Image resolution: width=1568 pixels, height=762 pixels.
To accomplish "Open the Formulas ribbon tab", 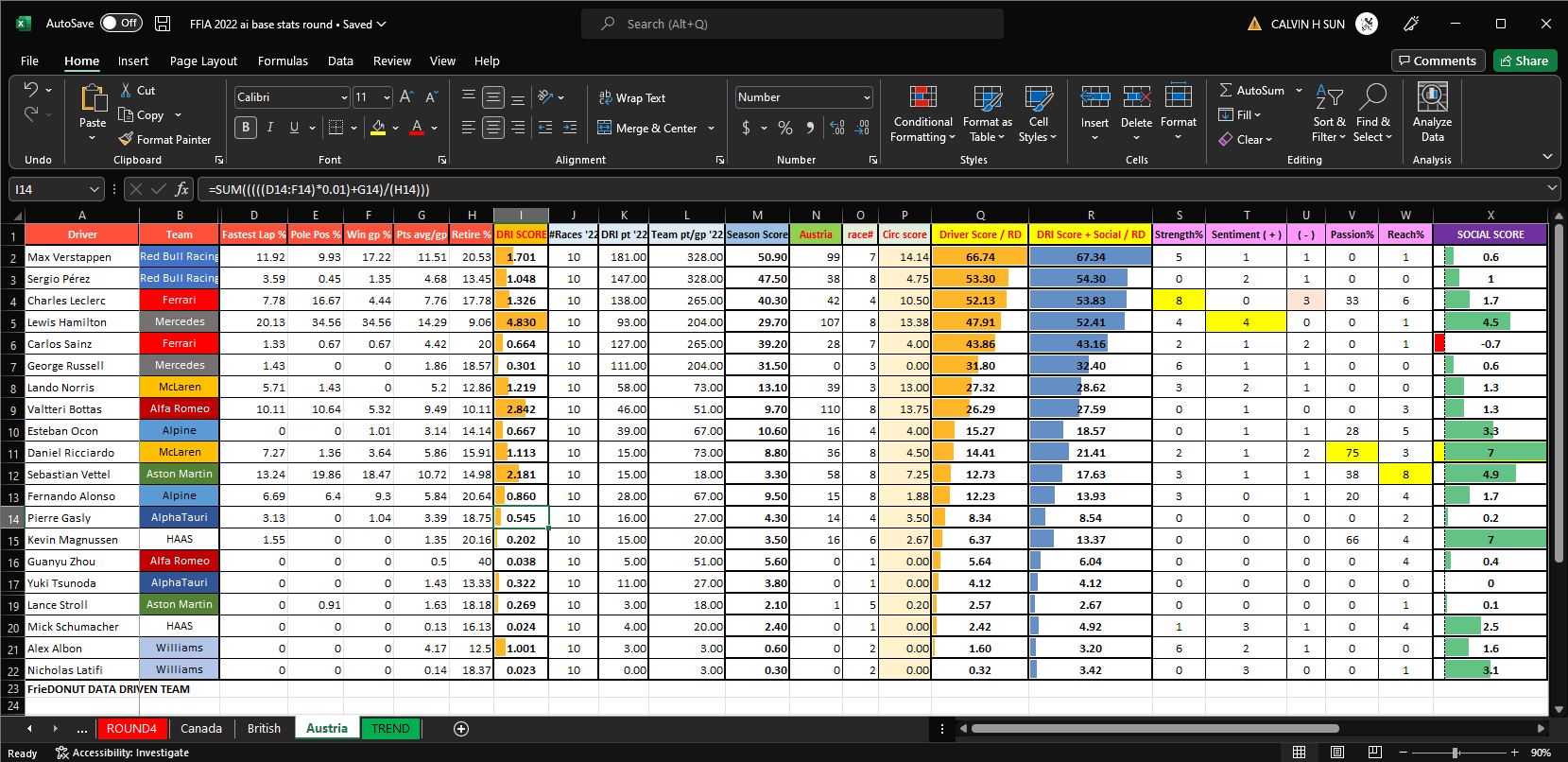I will (x=283, y=61).
